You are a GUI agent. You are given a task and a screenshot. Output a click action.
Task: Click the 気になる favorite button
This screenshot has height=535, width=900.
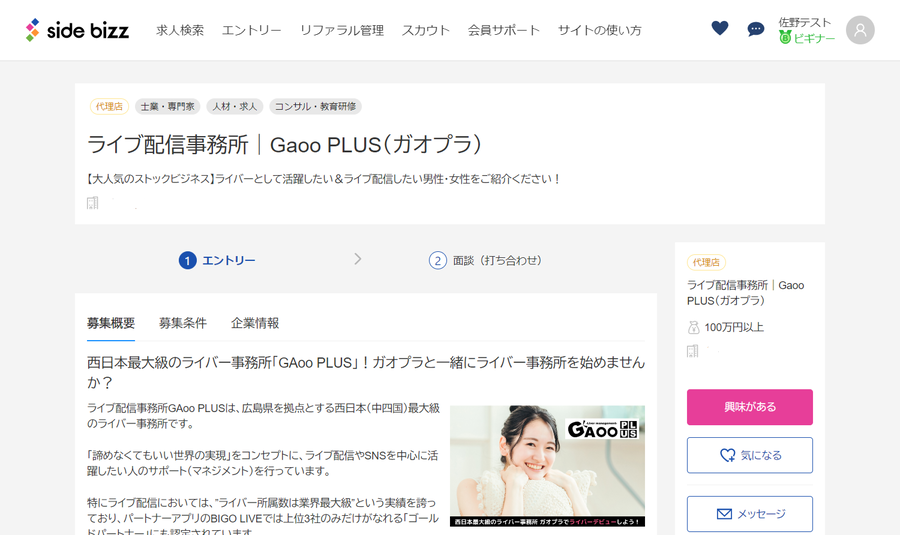tap(750, 455)
